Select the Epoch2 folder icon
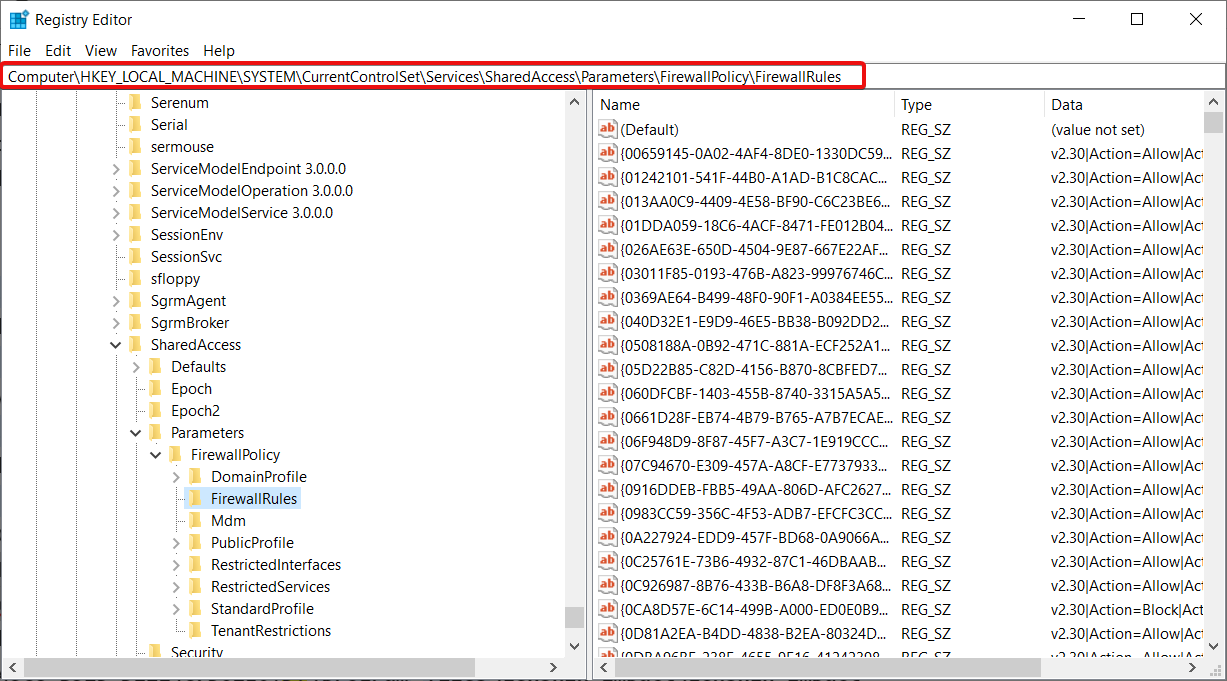Image resolution: width=1227 pixels, height=681 pixels. (x=155, y=411)
